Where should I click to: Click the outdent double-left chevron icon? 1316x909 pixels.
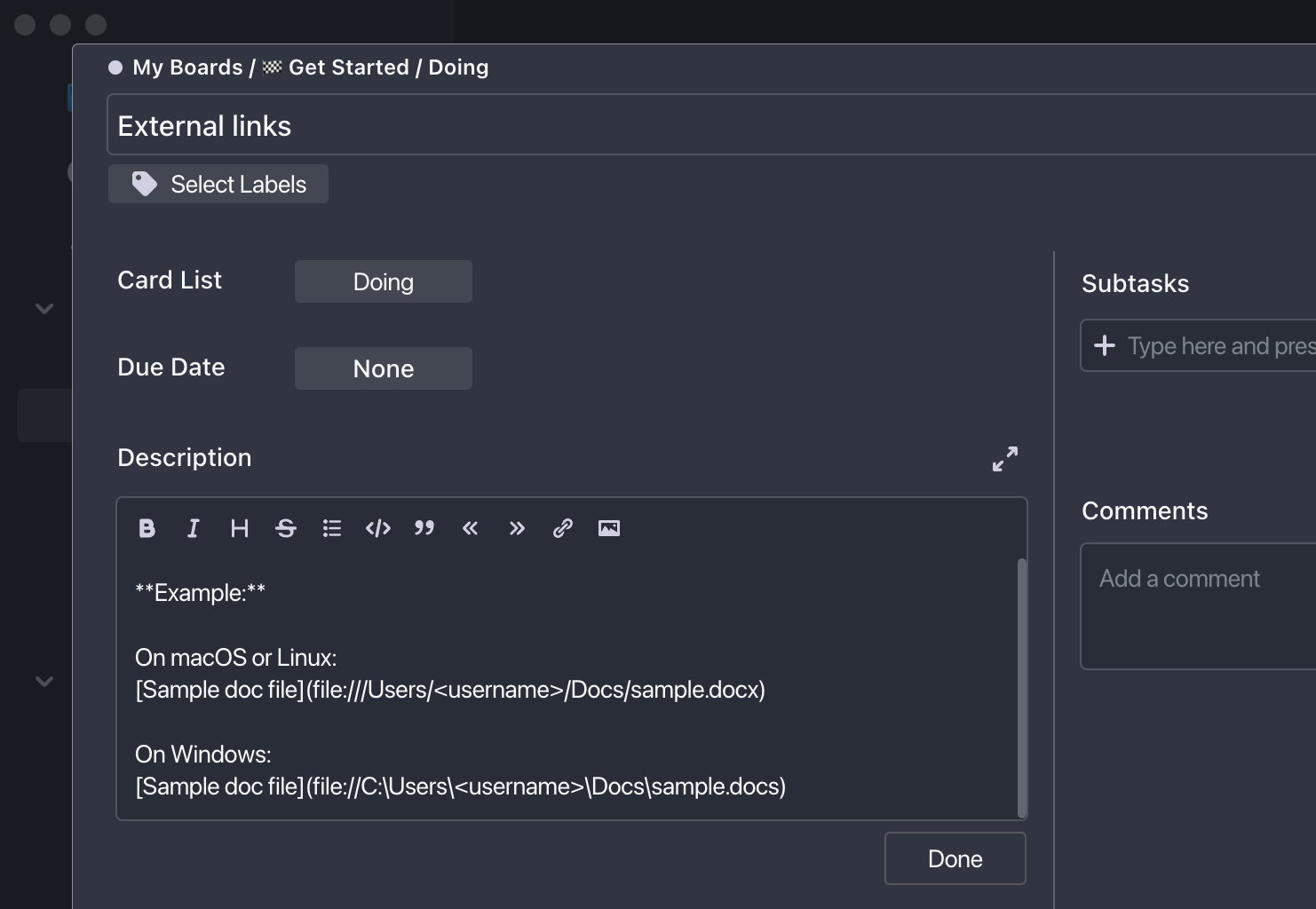pyautogui.click(x=471, y=528)
